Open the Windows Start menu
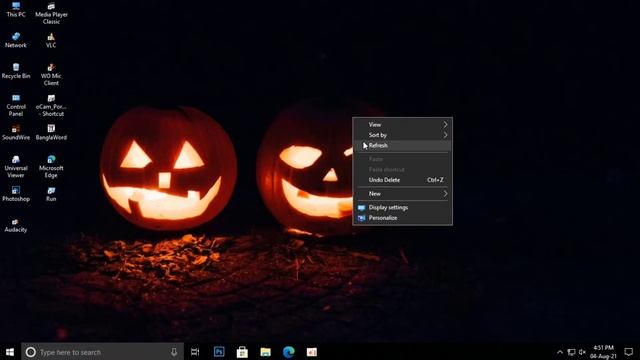The width and height of the screenshot is (640, 360). pyautogui.click(x=10, y=352)
